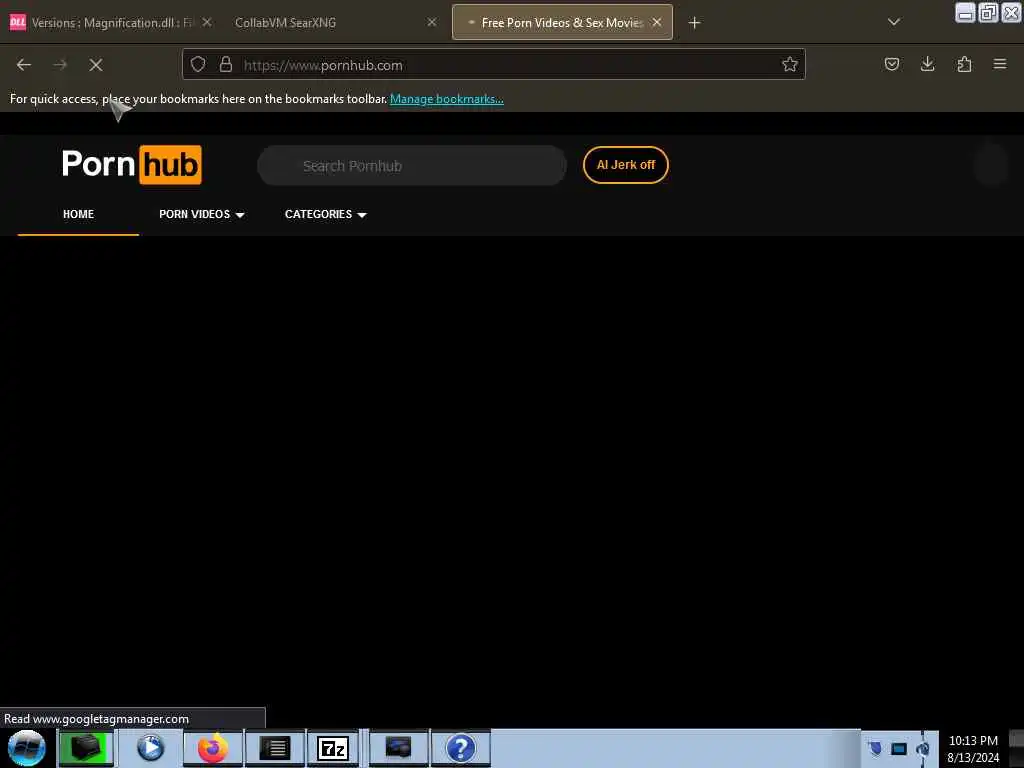Click the system tray shield flag icon

875,748
